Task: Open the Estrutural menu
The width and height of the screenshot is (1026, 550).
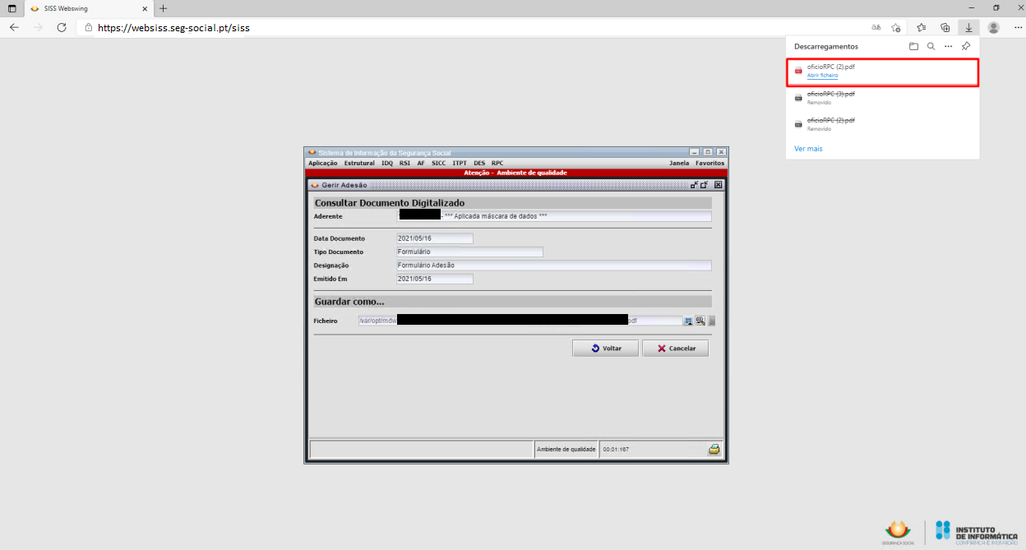Action: [359, 163]
